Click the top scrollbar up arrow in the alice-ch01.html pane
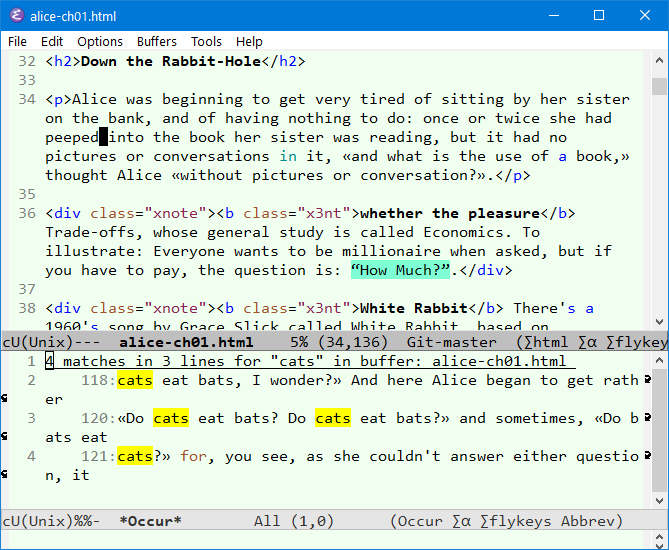 tap(659, 61)
